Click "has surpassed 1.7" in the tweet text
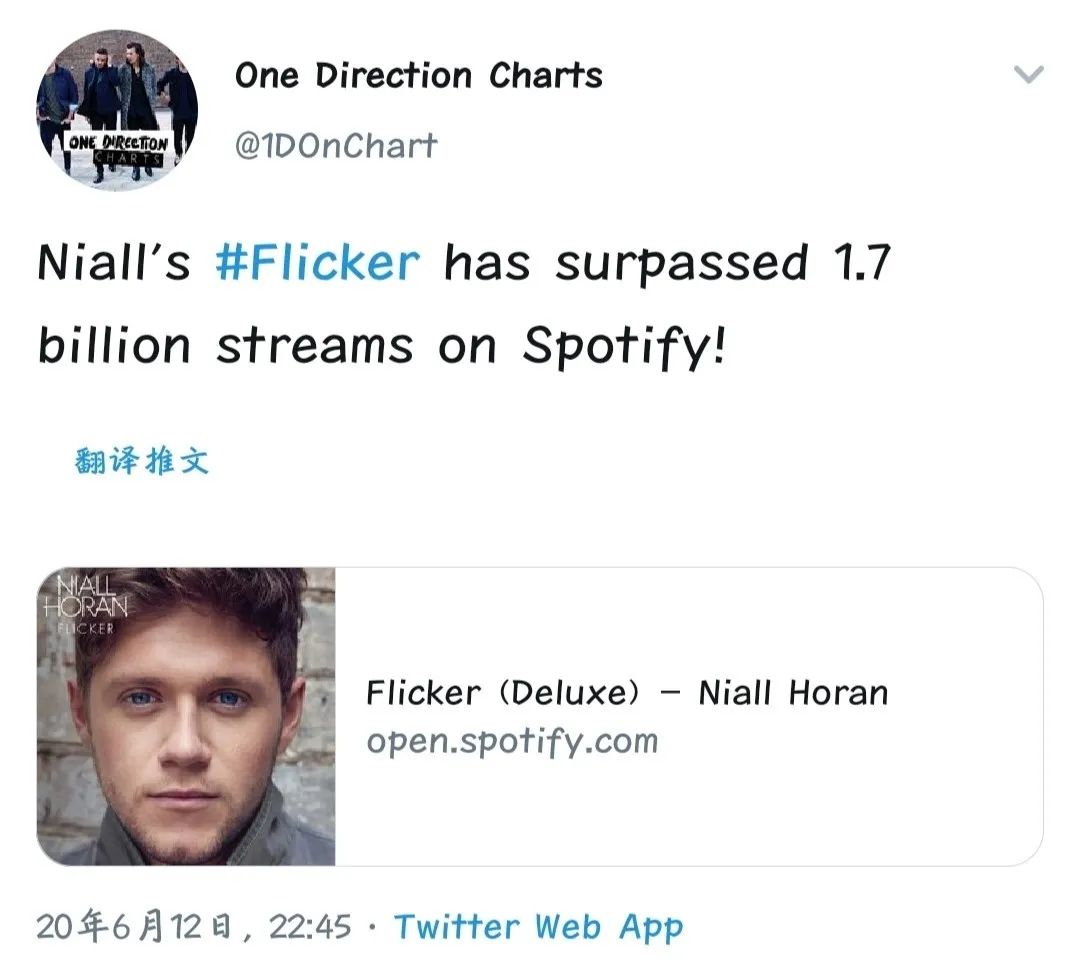Viewport: 1077px width, 979px height. pos(667,262)
